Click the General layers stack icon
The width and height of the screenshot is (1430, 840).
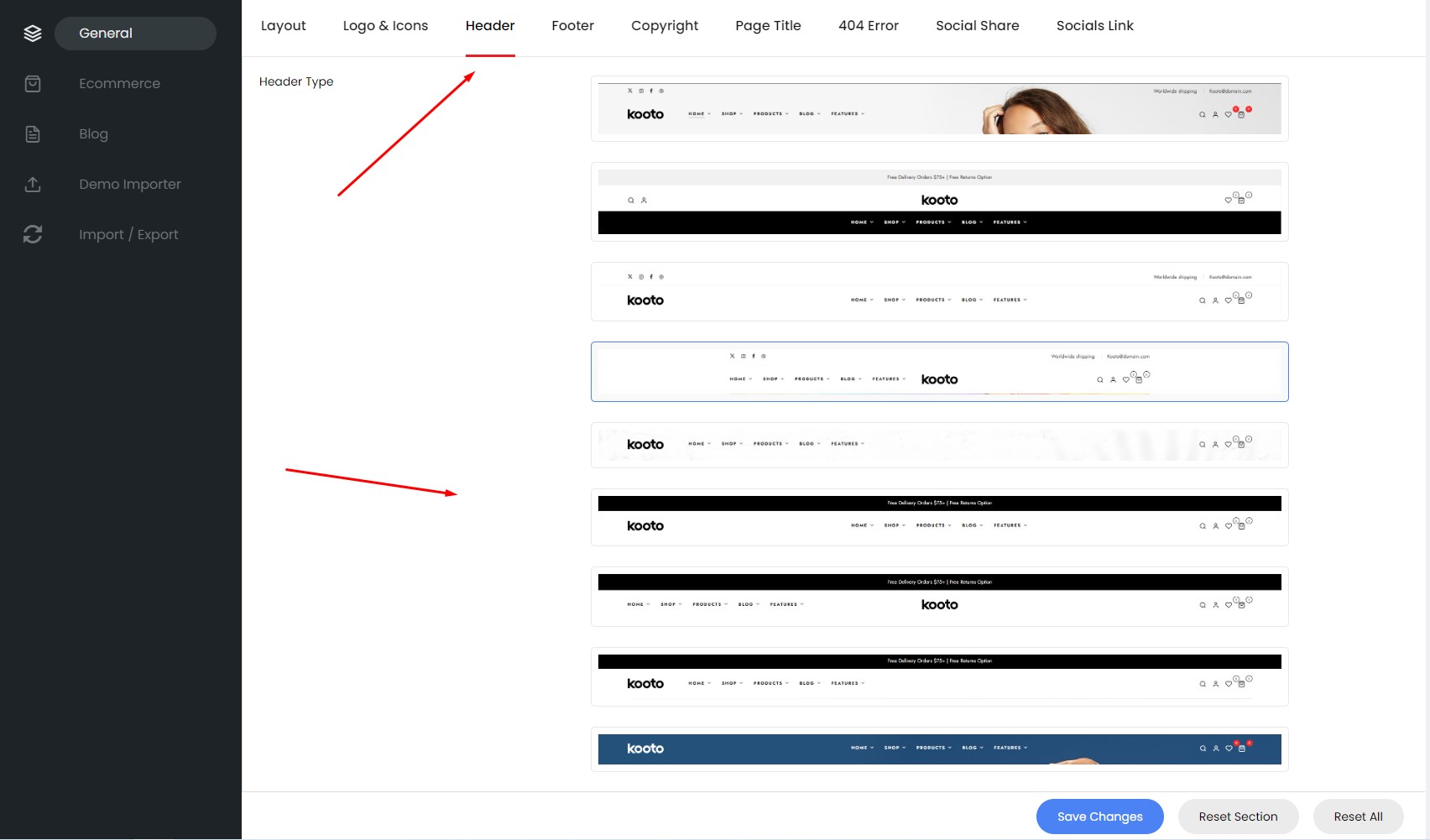[33, 34]
